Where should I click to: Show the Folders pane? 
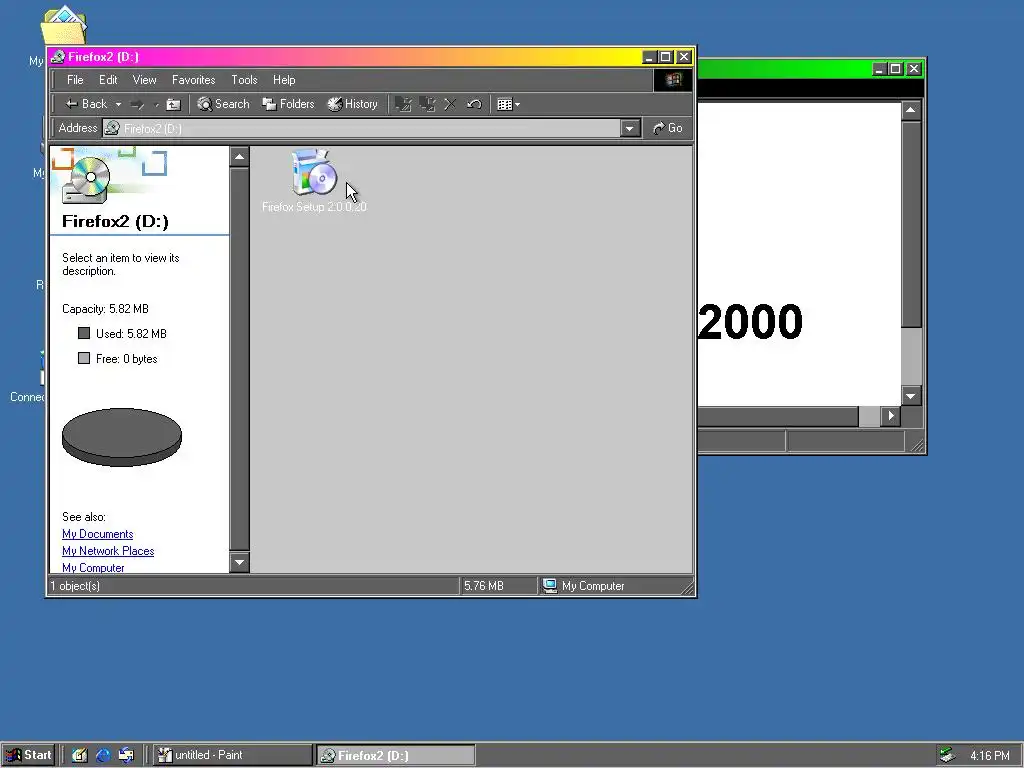[288, 104]
